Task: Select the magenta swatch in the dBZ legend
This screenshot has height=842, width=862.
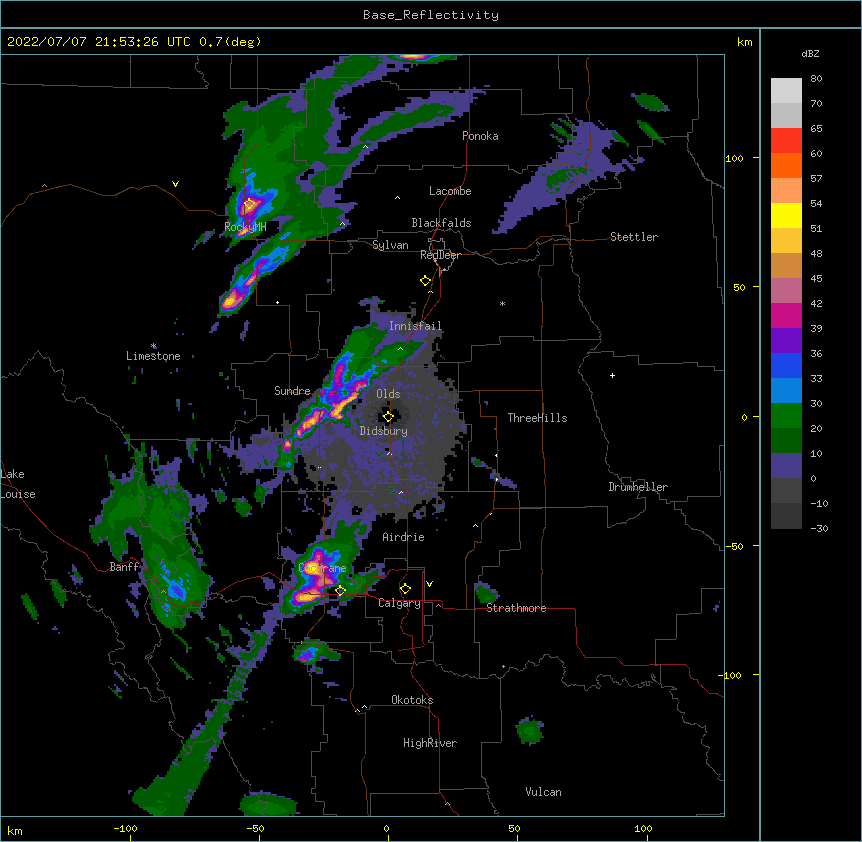Action: point(786,315)
